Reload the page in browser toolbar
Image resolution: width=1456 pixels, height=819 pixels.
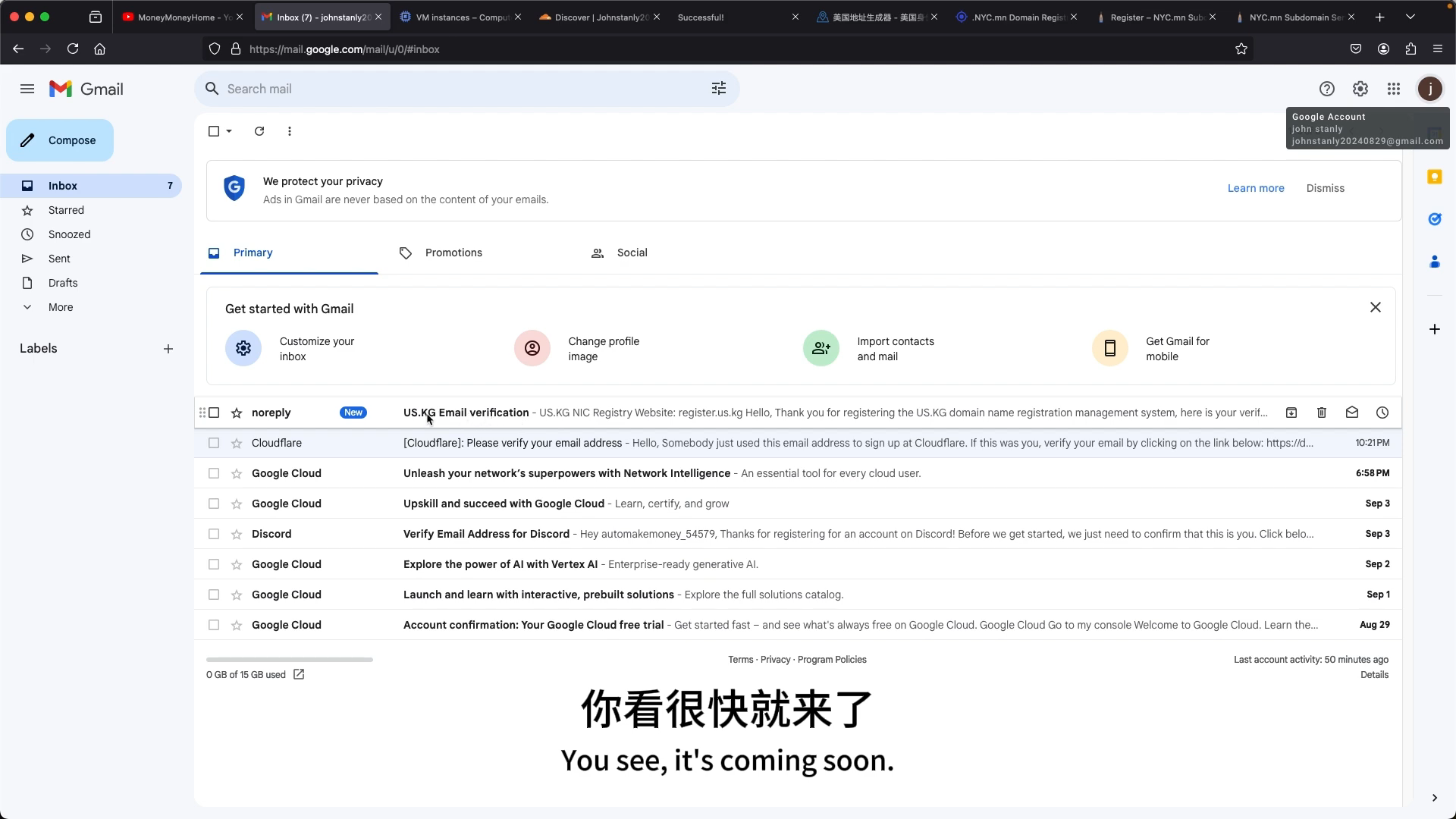(x=73, y=49)
